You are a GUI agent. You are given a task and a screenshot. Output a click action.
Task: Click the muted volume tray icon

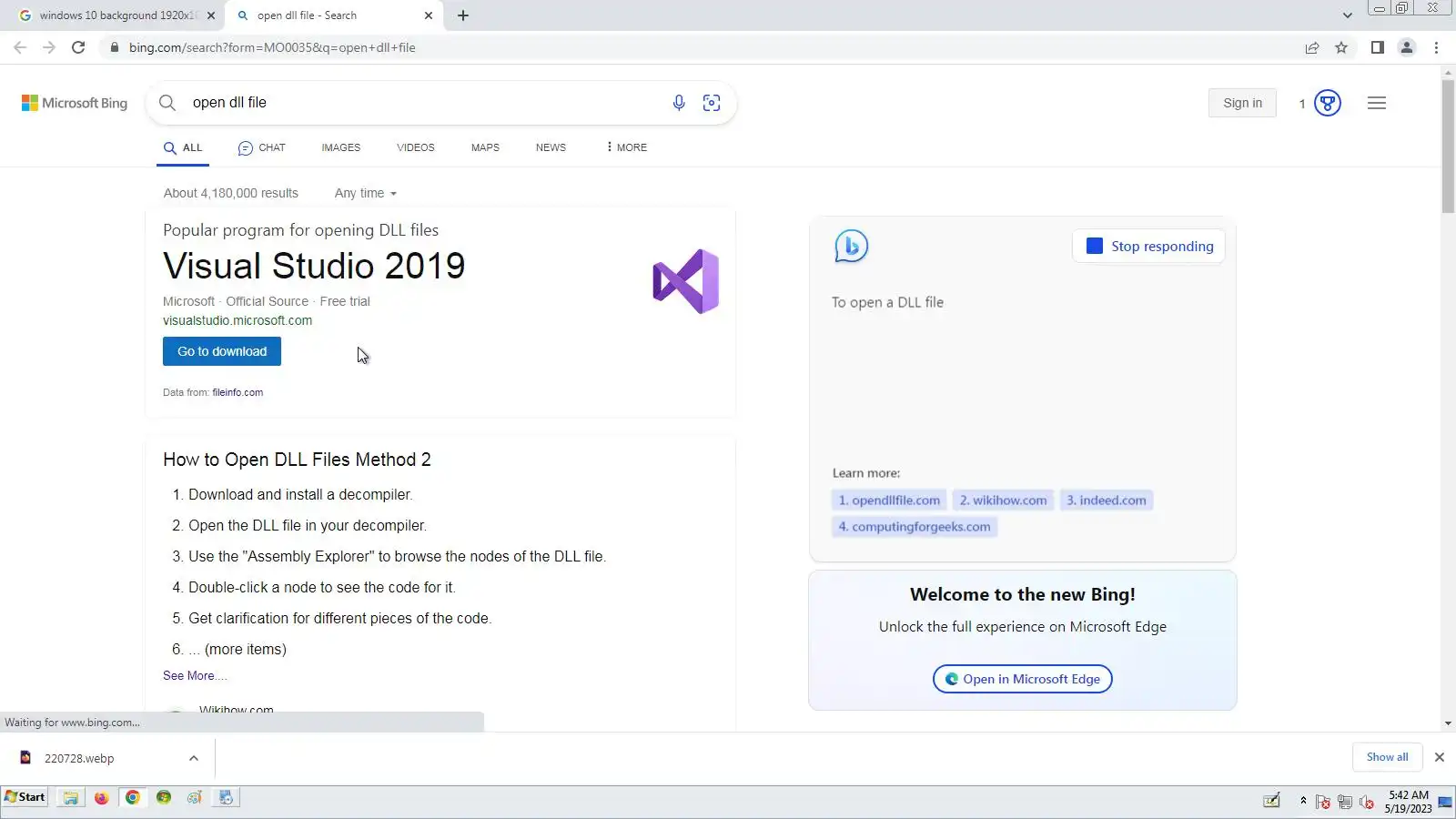pyautogui.click(x=1367, y=802)
